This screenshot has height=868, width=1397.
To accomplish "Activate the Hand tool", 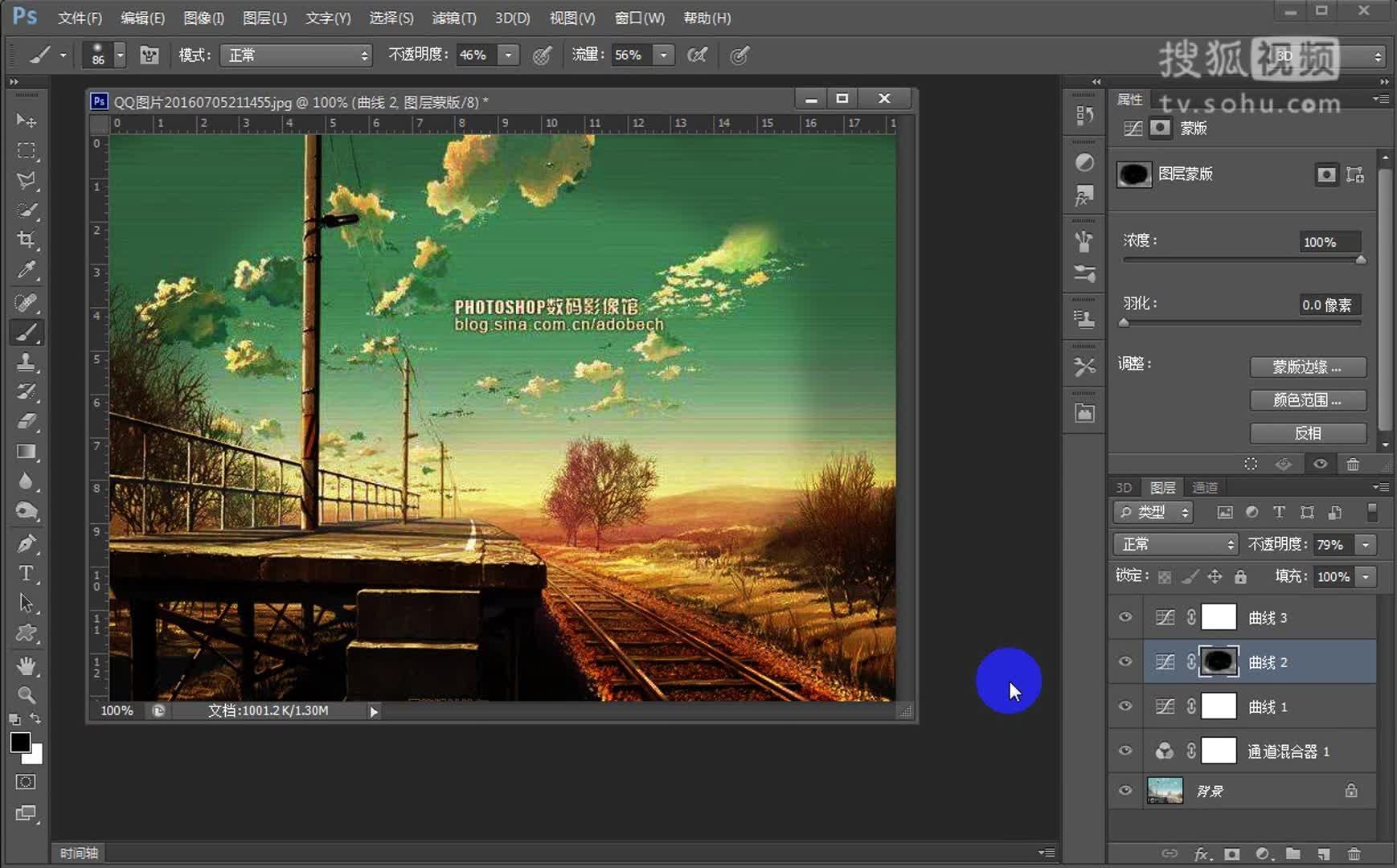I will (x=26, y=665).
